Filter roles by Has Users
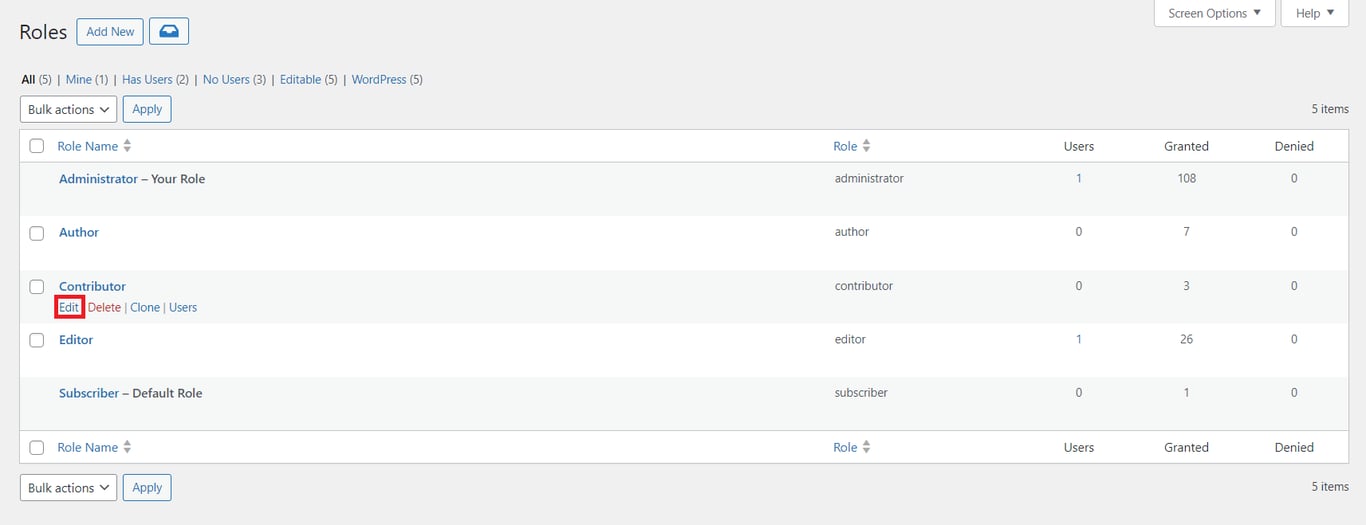Image resolution: width=1366 pixels, height=525 pixels. point(155,79)
